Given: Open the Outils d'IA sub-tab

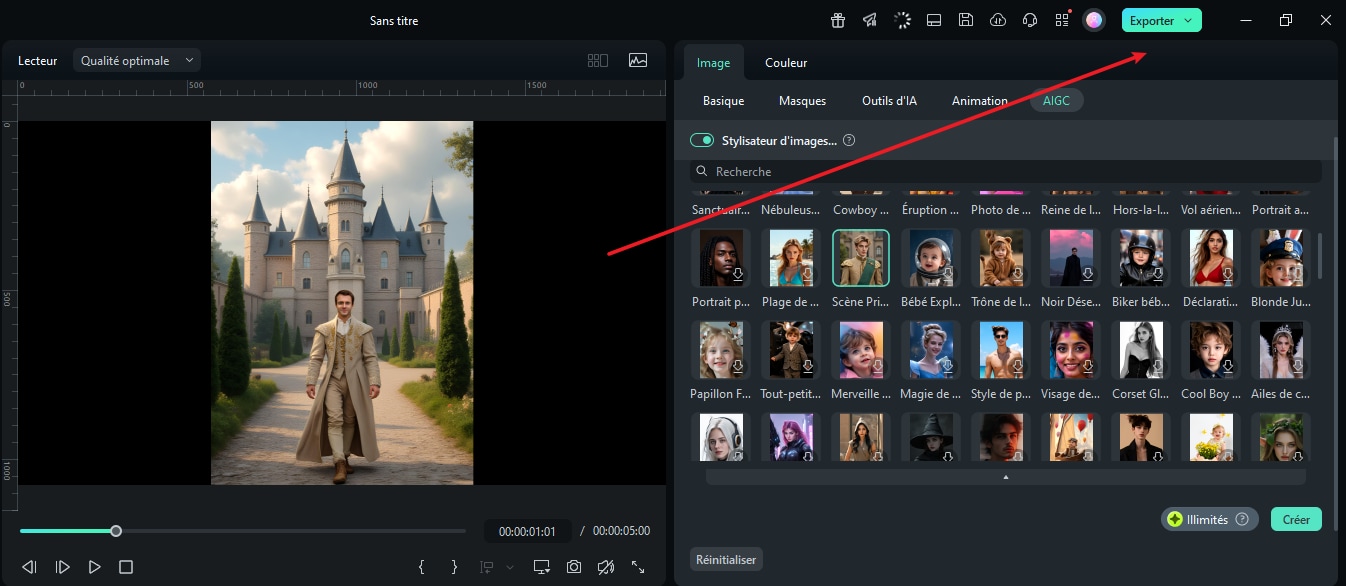Looking at the screenshot, I should pyautogui.click(x=889, y=101).
